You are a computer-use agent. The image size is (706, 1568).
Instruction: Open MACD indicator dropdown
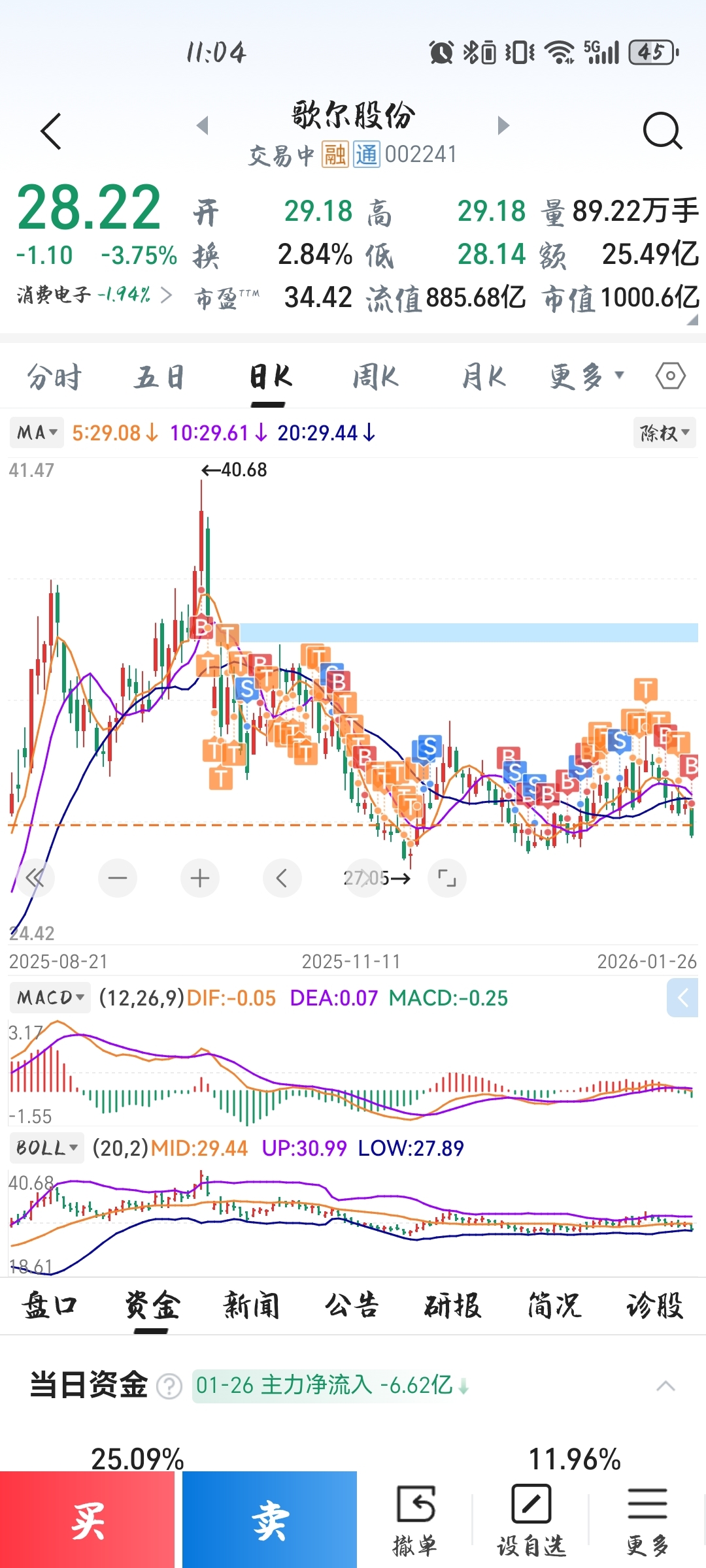point(50,998)
